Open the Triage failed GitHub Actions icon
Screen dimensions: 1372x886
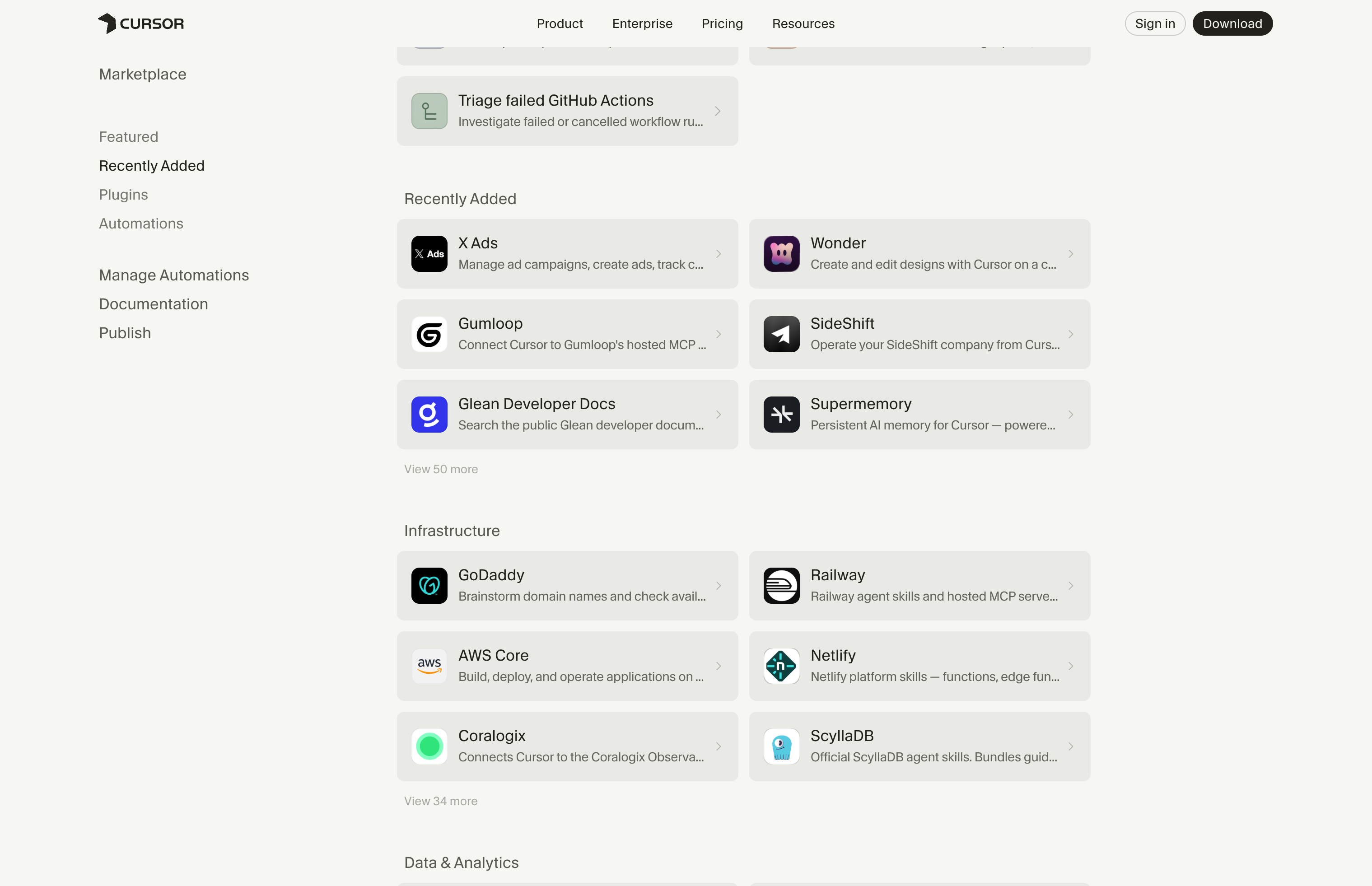429,111
